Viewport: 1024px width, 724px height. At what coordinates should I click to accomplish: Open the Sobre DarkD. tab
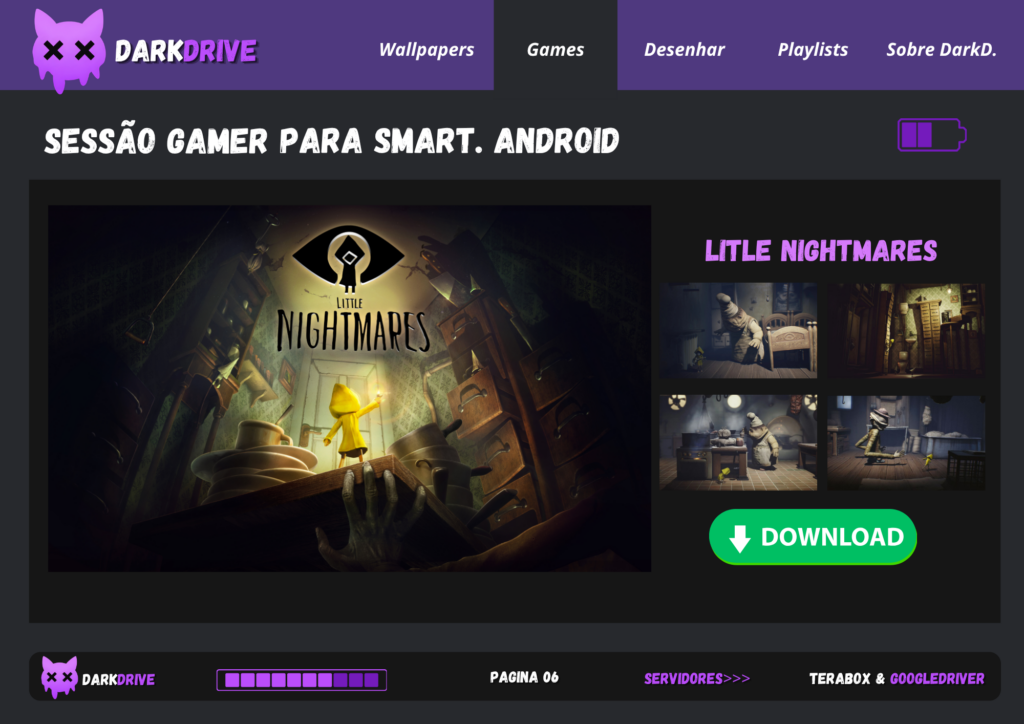[x=941, y=50]
